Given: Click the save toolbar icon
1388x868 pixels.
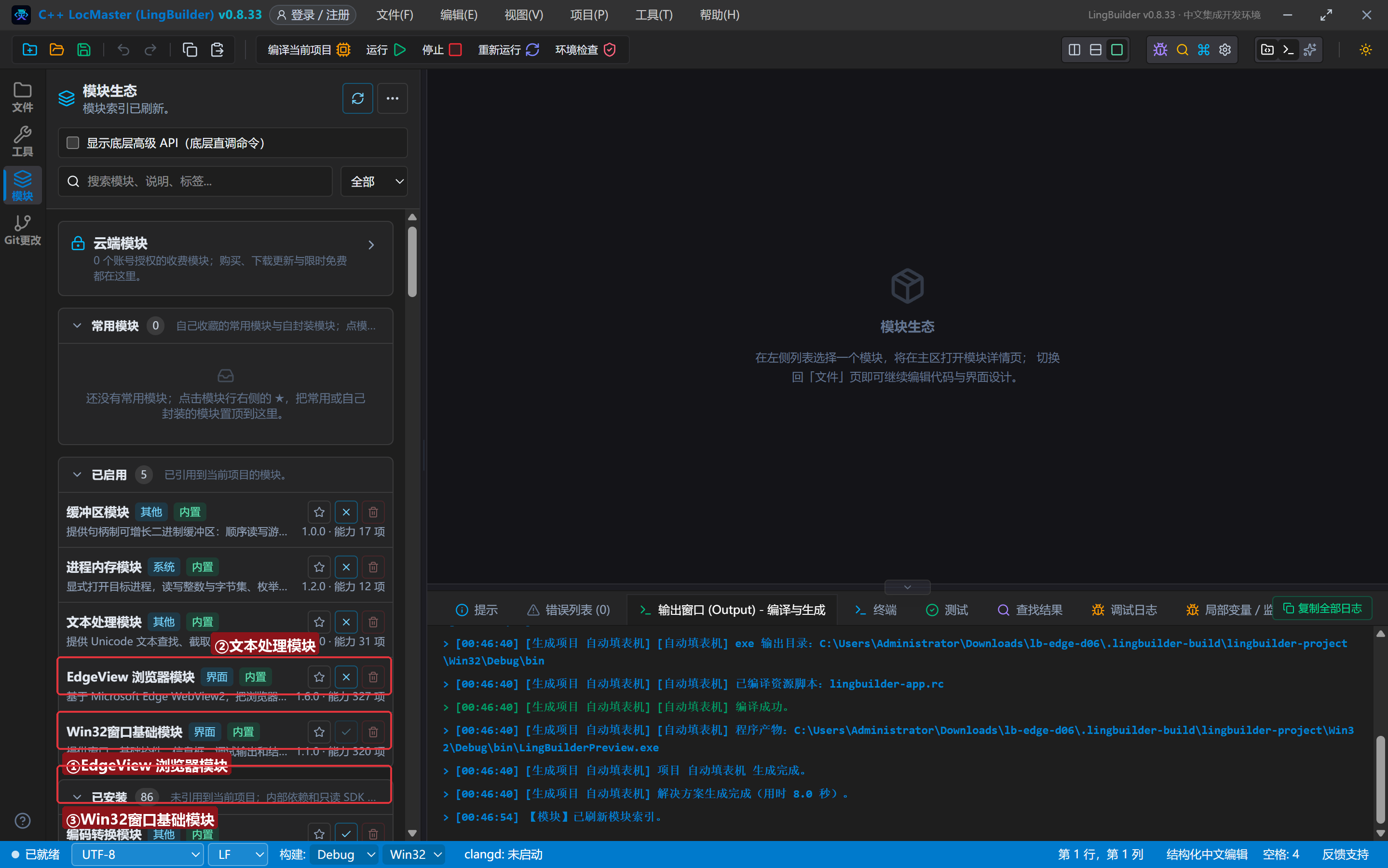Looking at the screenshot, I should [84, 50].
